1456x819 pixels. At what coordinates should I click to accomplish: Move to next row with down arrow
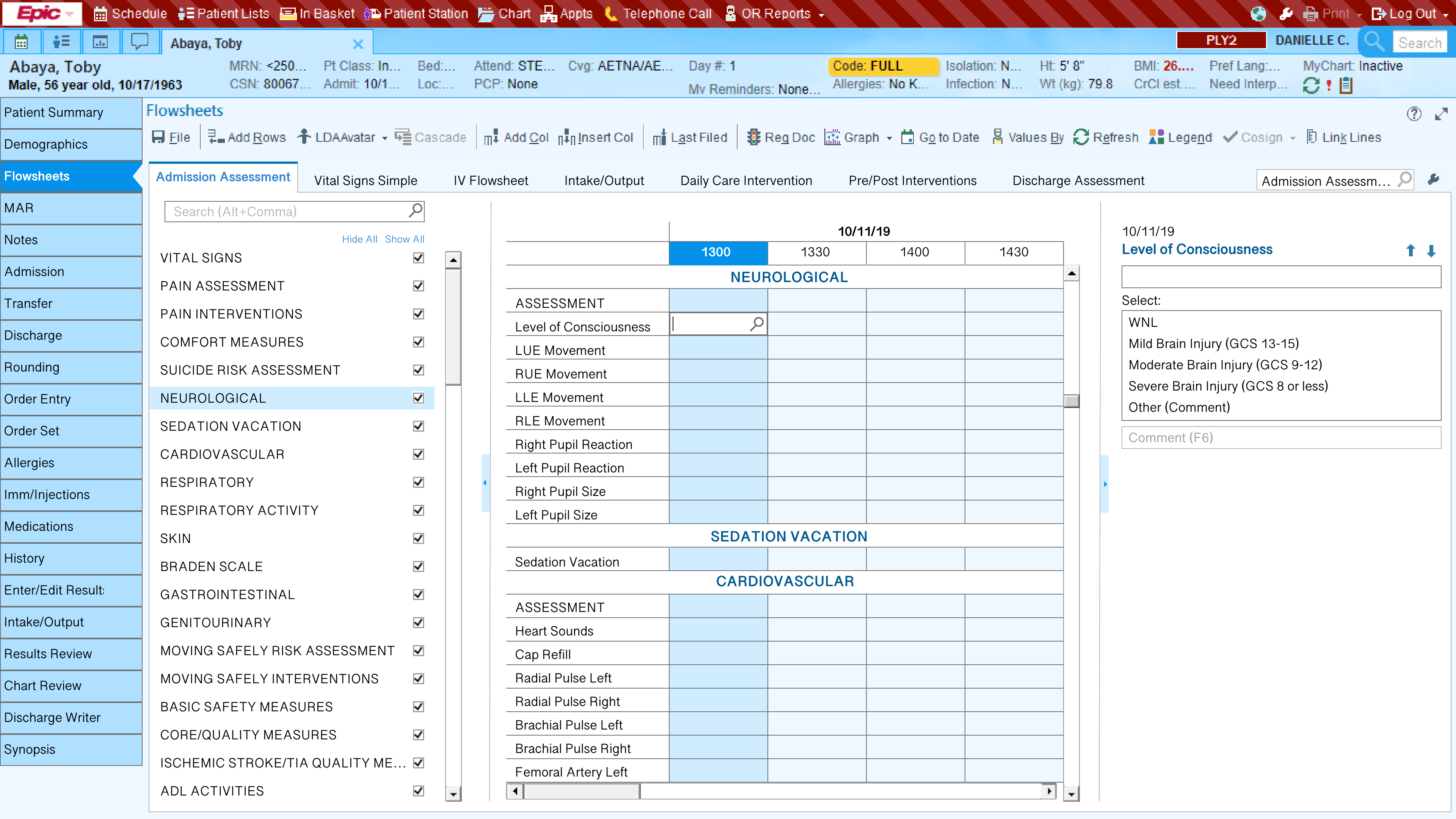tap(1431, 250)
